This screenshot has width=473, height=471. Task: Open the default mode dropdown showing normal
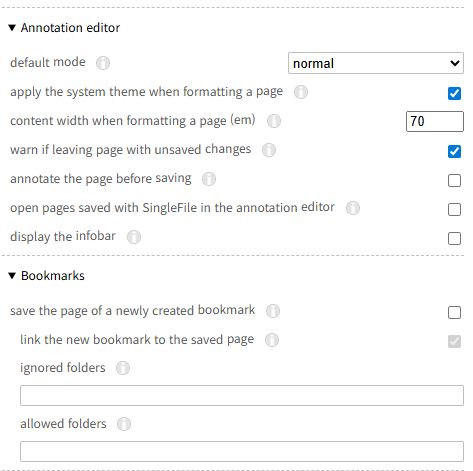point(376,63)
